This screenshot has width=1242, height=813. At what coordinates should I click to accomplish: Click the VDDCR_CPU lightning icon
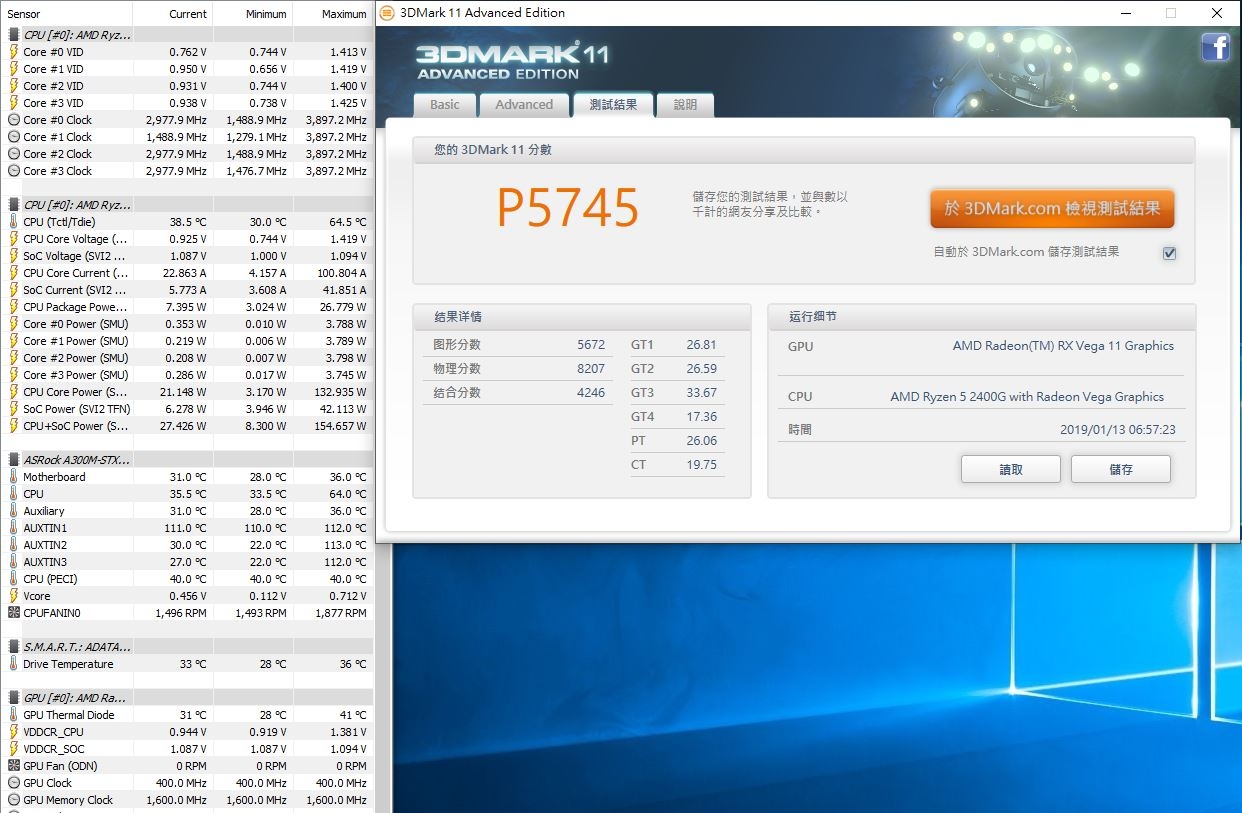[13, 732]
